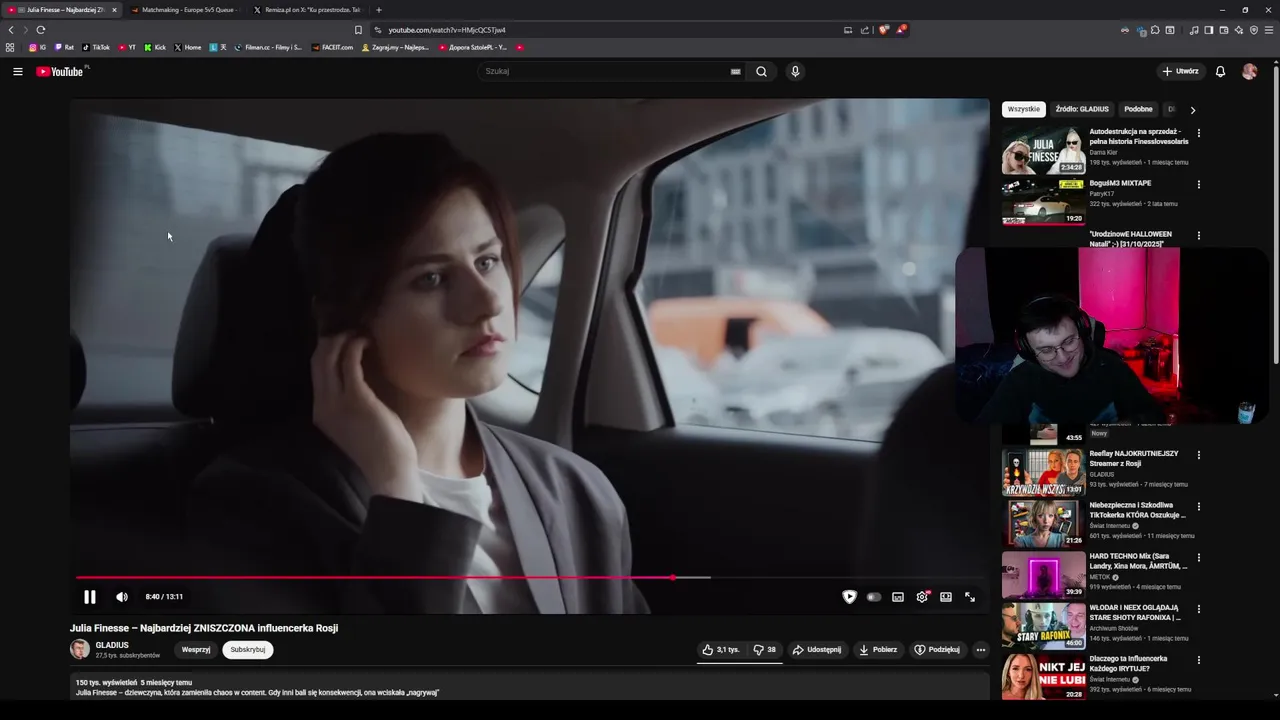Open browser main menu hamburger

pyautogui.click(x=1269, y=30)
